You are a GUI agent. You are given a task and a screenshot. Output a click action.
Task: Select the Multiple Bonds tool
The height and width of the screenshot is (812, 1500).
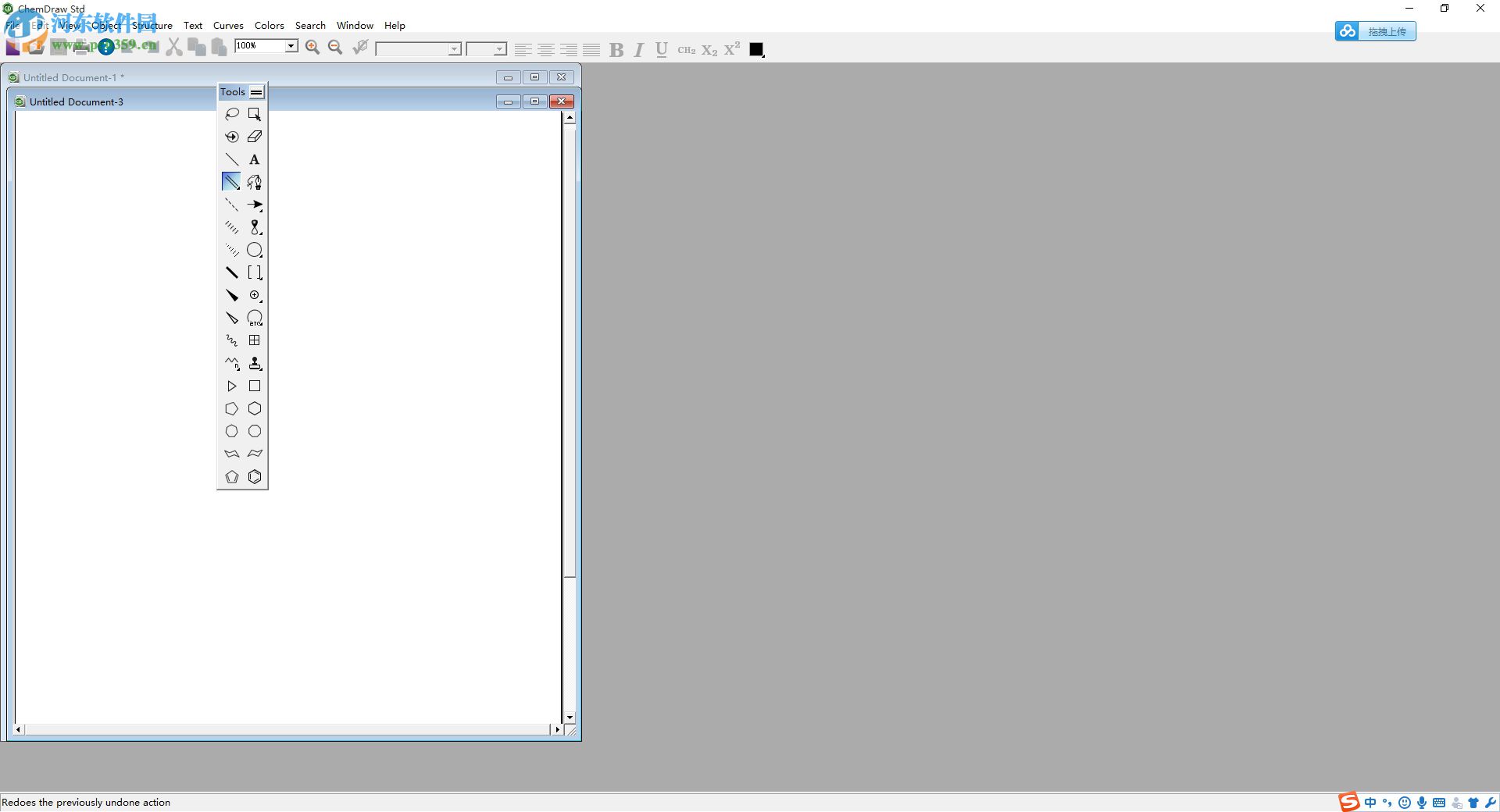(x=232, y=182)
